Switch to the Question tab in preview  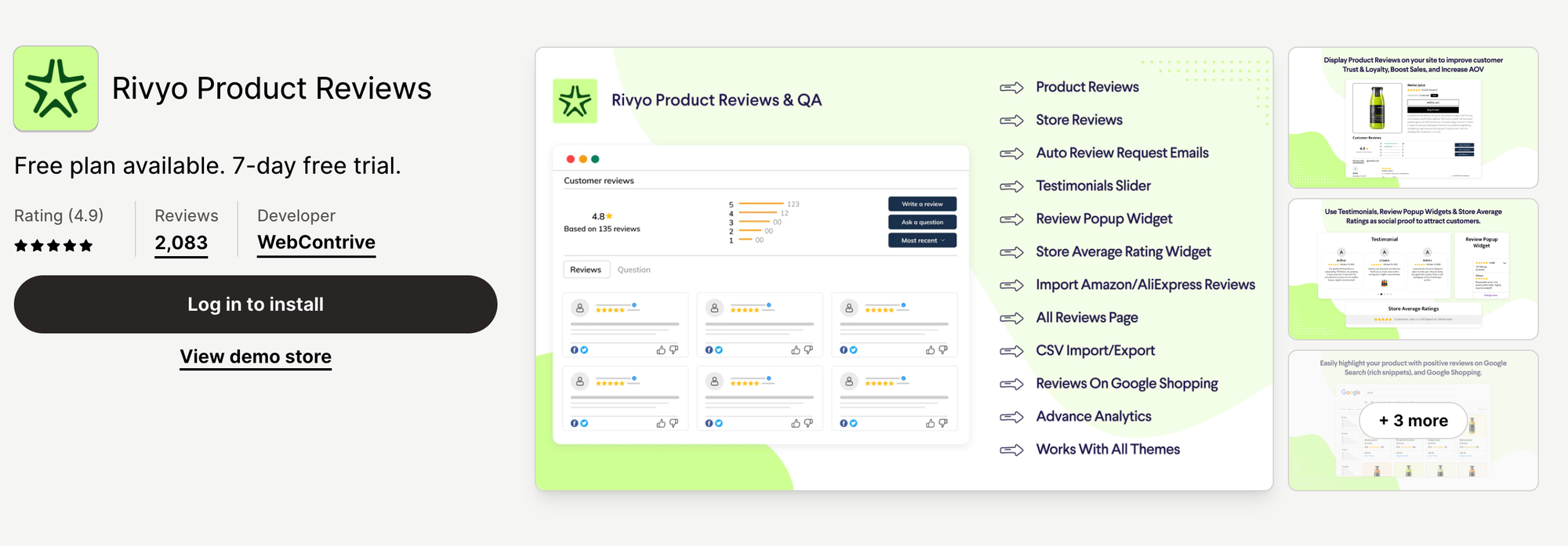point(633,269)
